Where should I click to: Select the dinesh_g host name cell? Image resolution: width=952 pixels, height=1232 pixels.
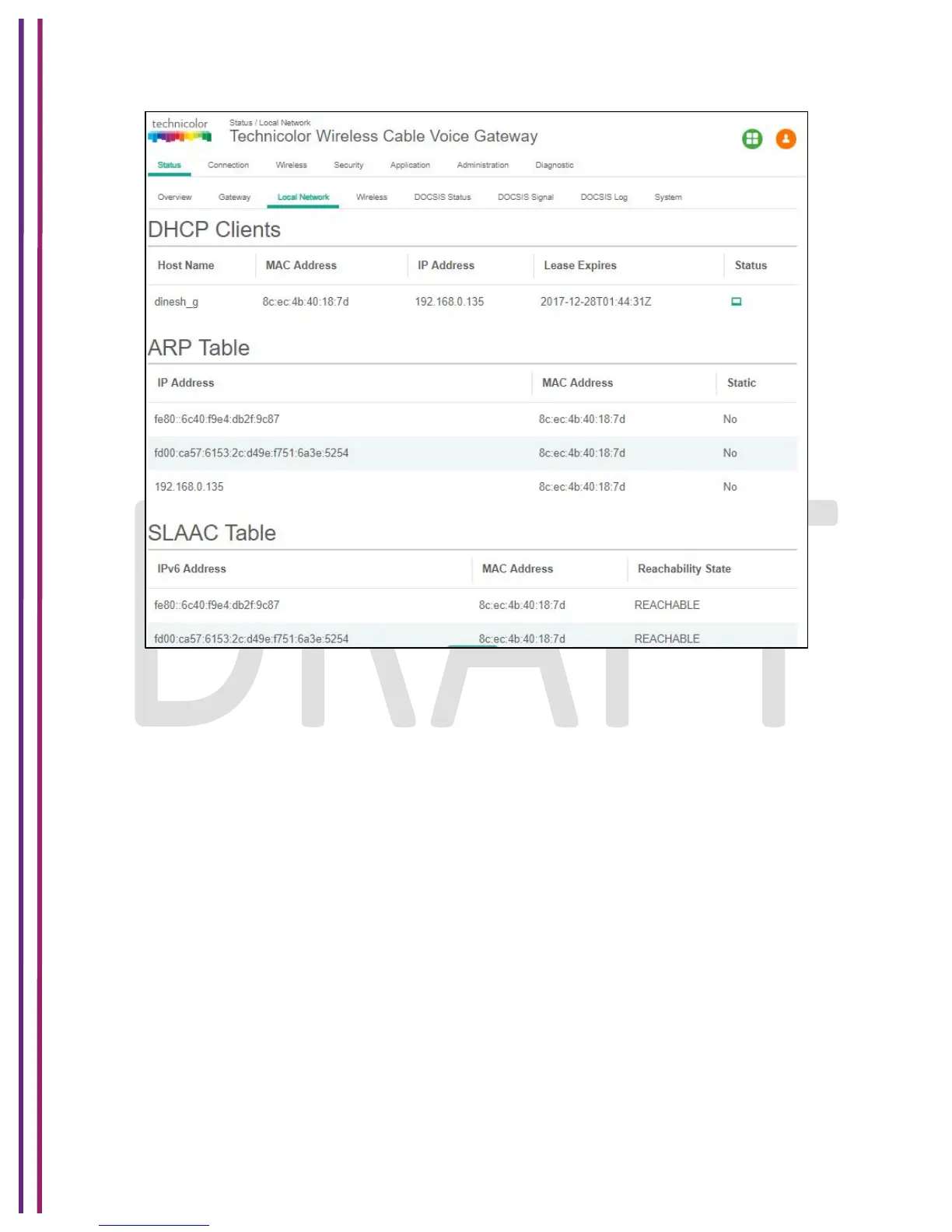(177, 302)
